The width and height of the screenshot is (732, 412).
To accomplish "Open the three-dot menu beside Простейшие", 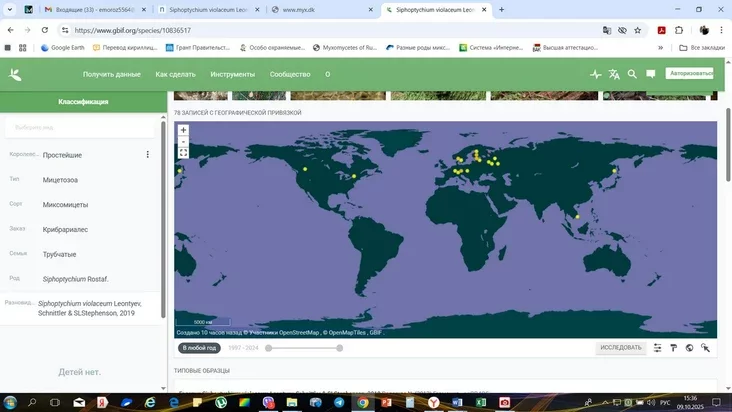I will click(x=147, y=155).
